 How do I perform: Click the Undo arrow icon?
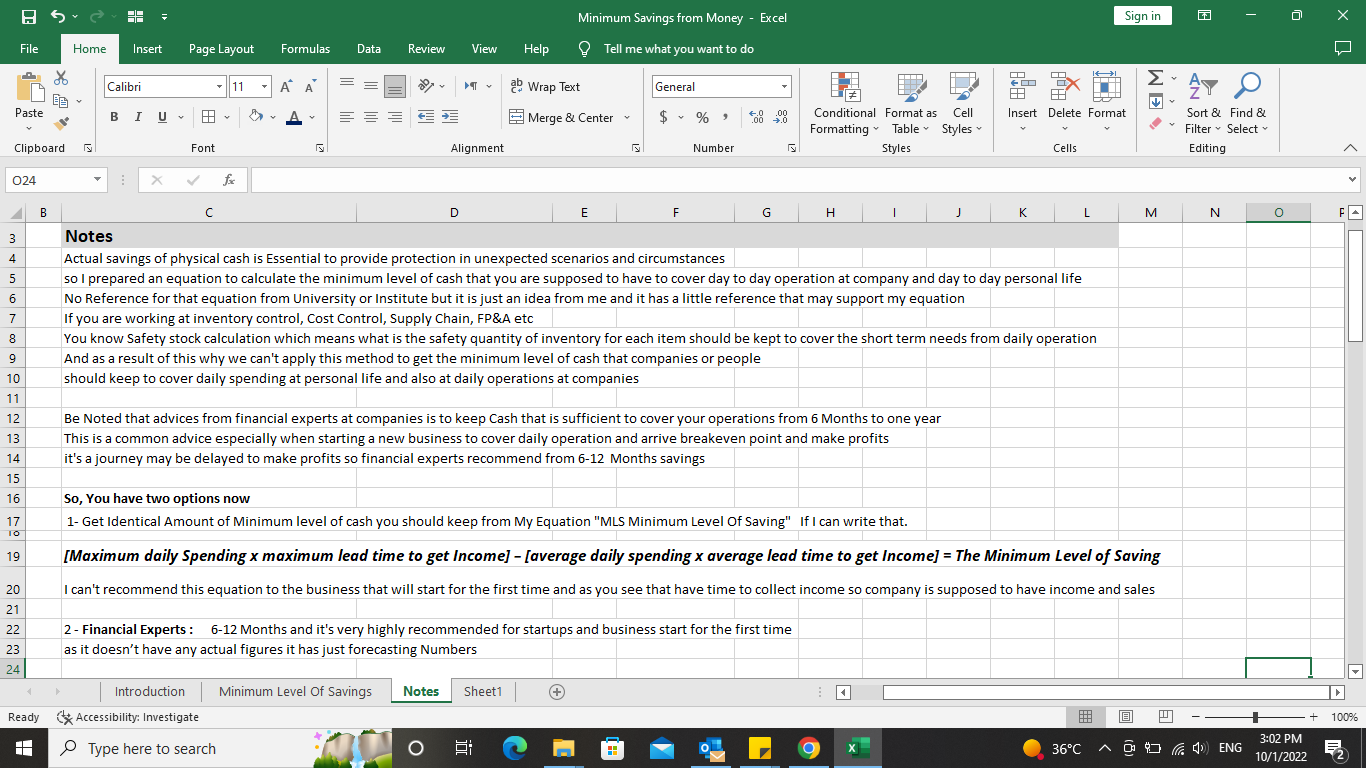57,16
